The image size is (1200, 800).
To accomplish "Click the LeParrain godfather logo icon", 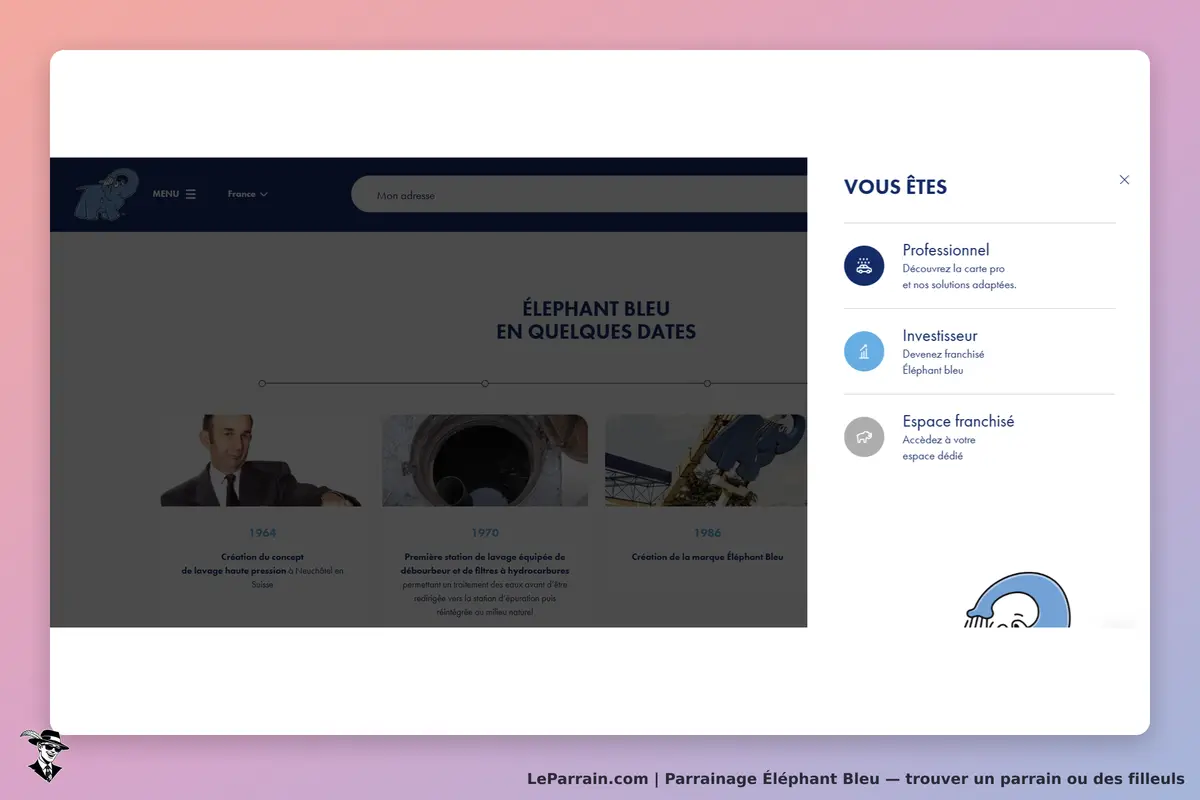I will click(x=44, y=755).
